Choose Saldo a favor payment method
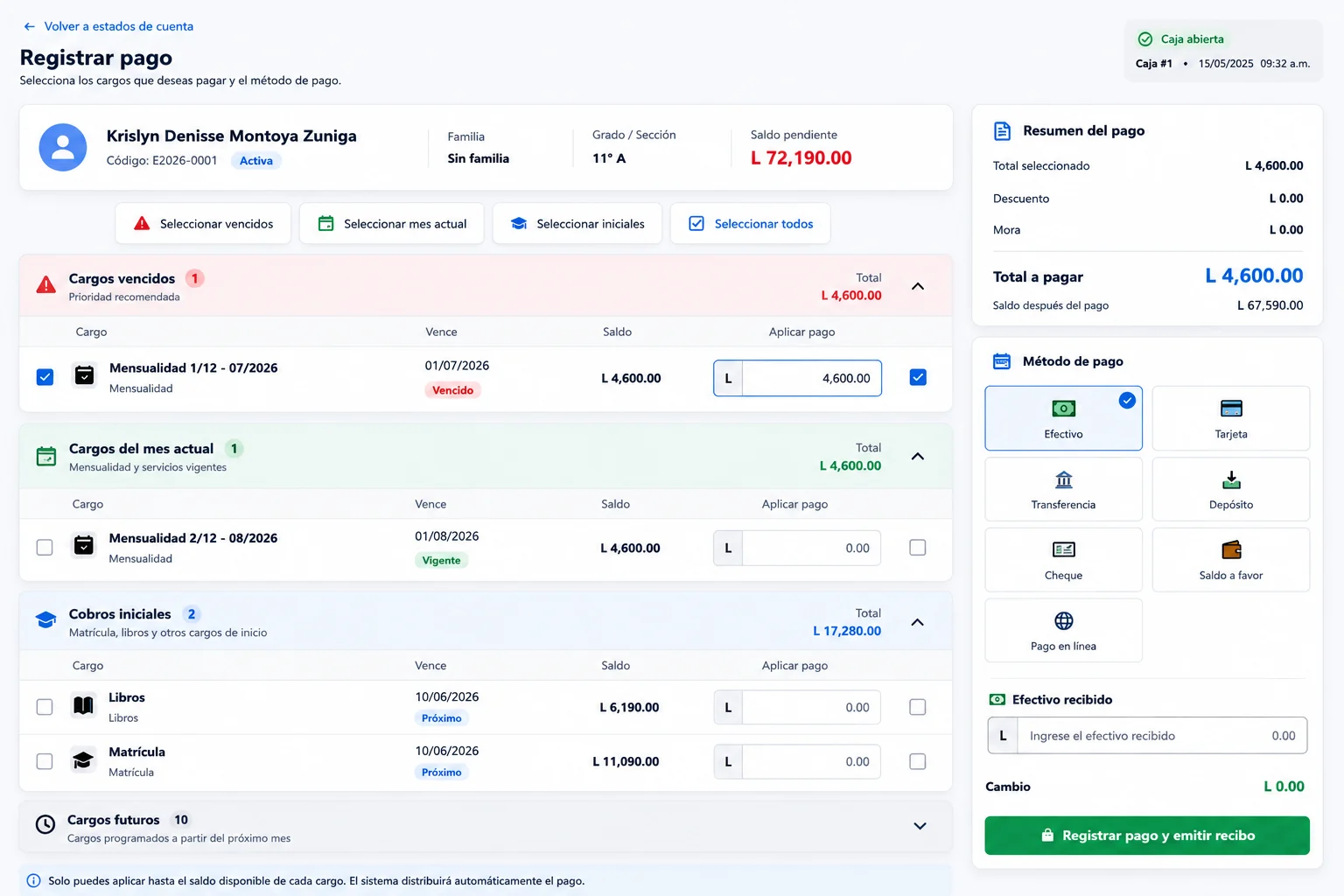 click(1231, 560)
